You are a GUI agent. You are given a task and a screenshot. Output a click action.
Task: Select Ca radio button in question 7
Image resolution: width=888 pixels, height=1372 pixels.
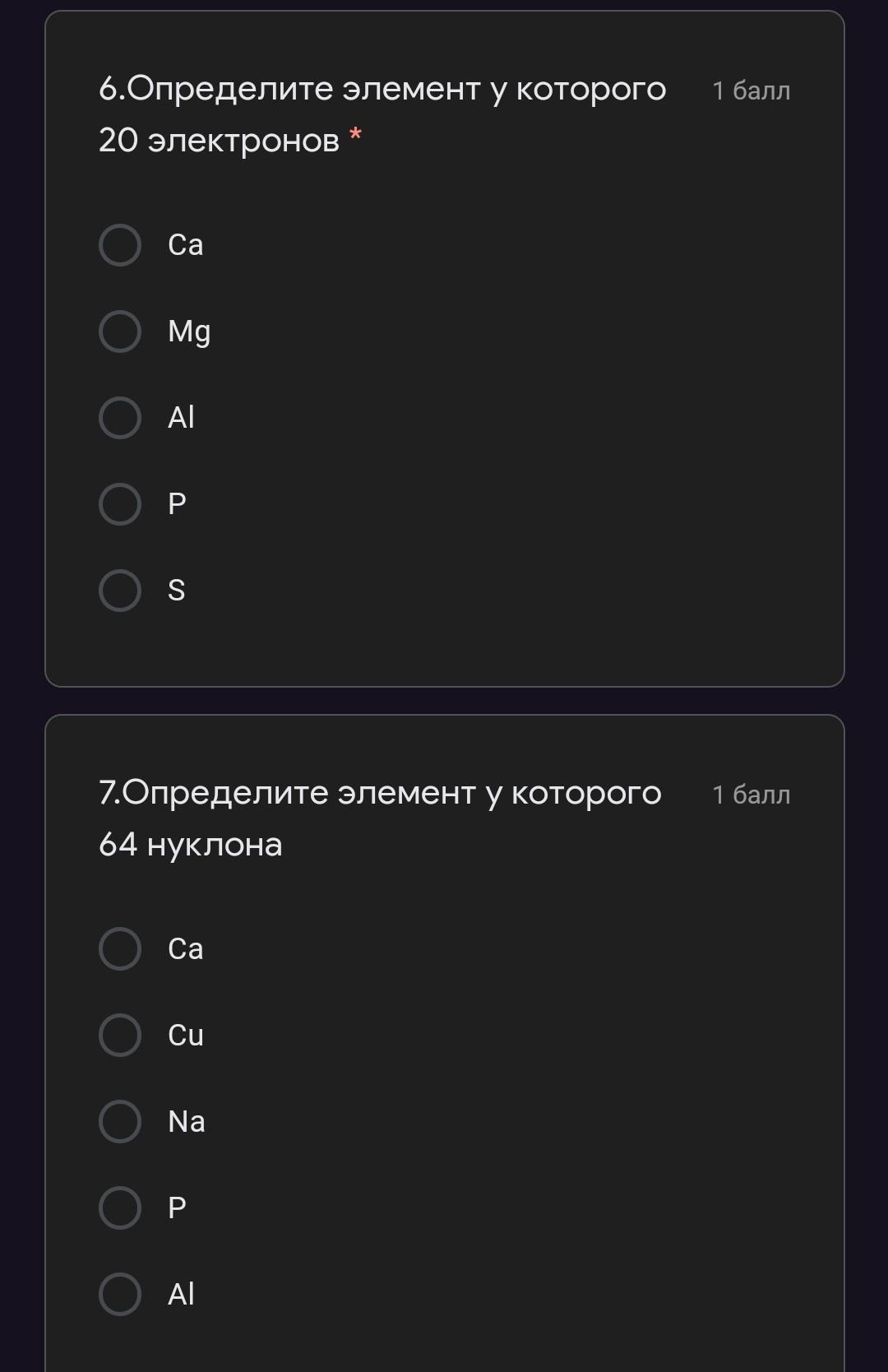point(120,948)
